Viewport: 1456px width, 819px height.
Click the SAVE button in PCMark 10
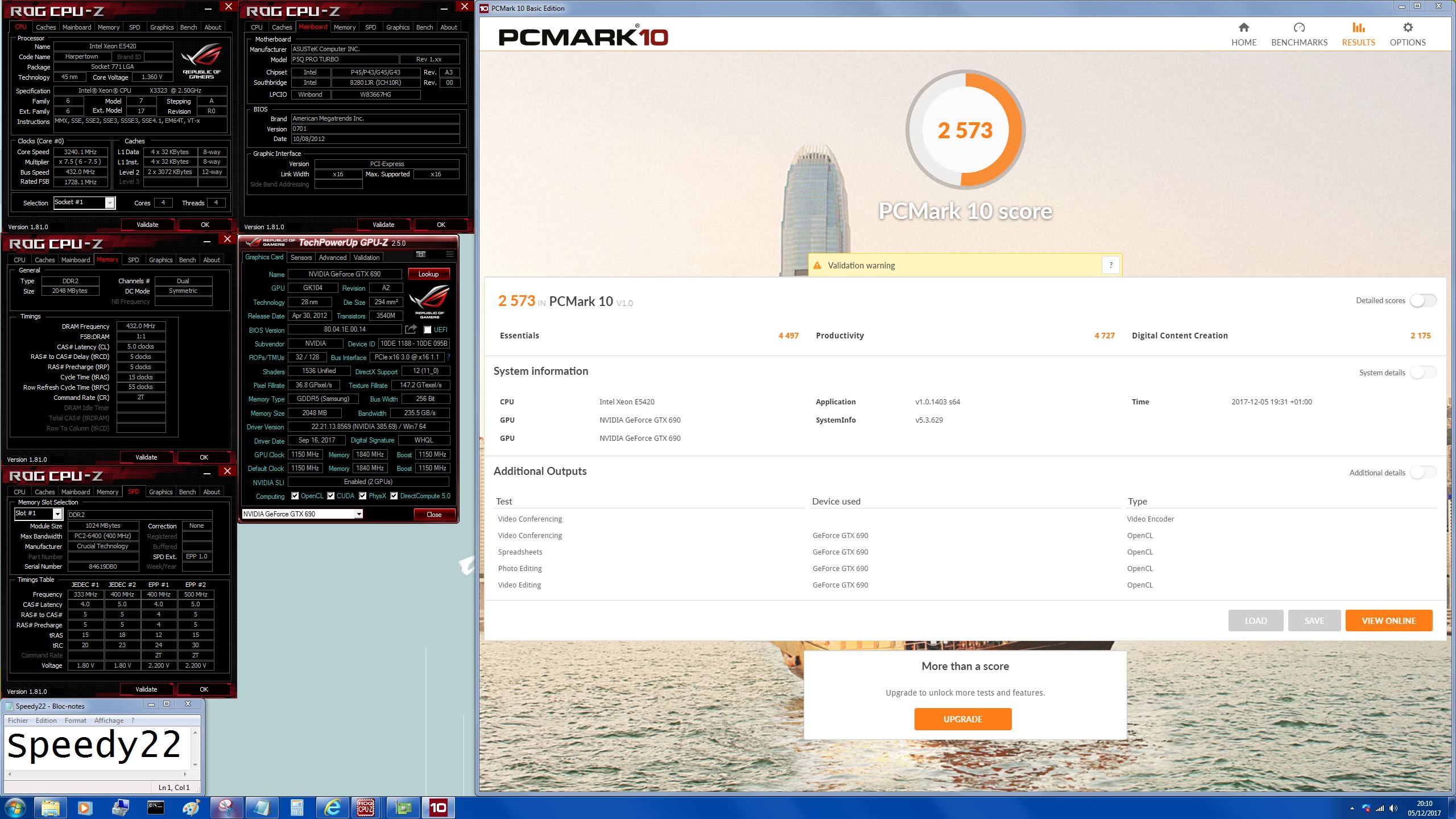point(1314,621)
